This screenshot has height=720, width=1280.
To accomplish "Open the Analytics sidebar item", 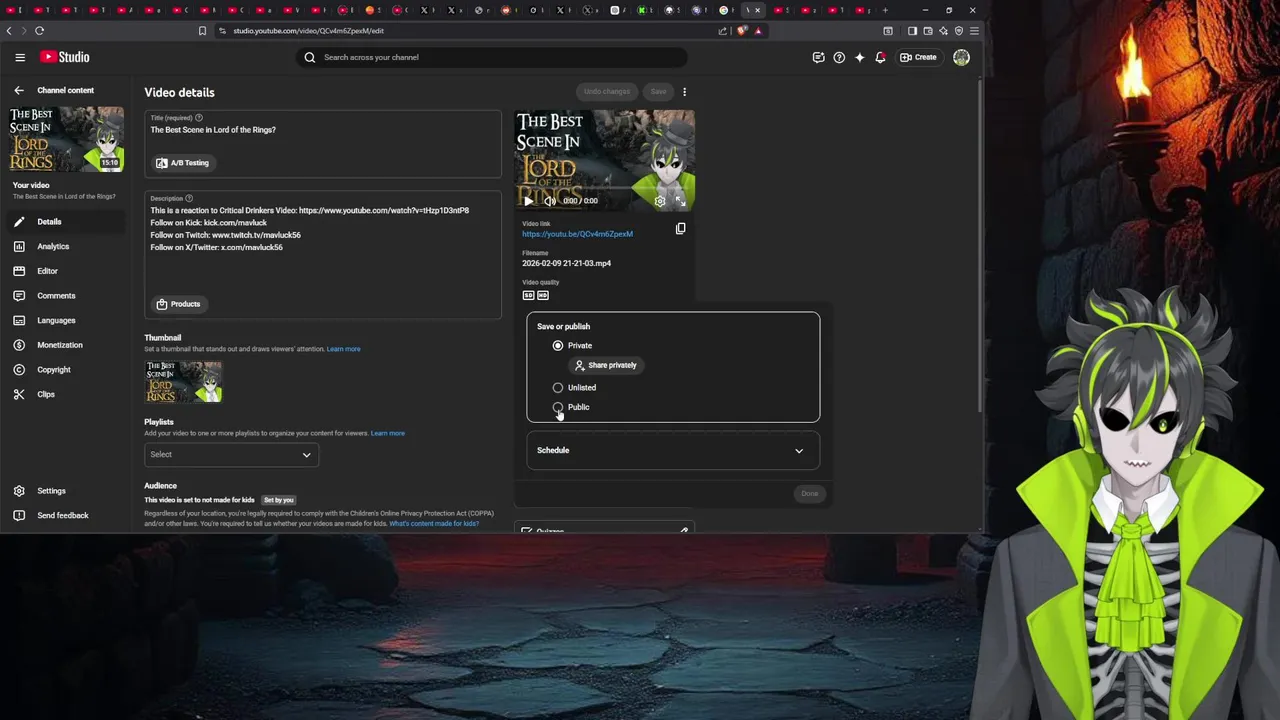I will coord(65,247).
